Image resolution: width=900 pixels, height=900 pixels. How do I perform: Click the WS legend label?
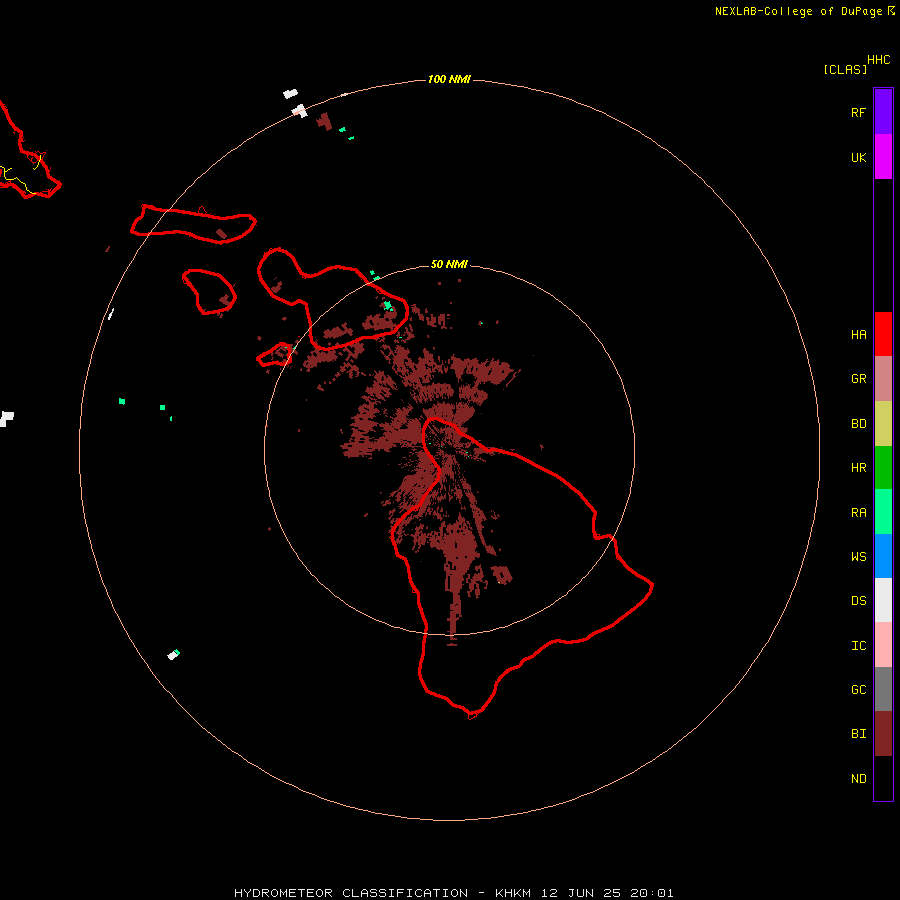click(858, 557)
